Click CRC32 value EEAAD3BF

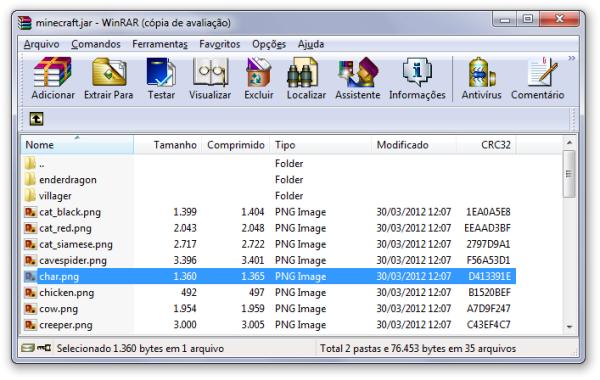487,228
